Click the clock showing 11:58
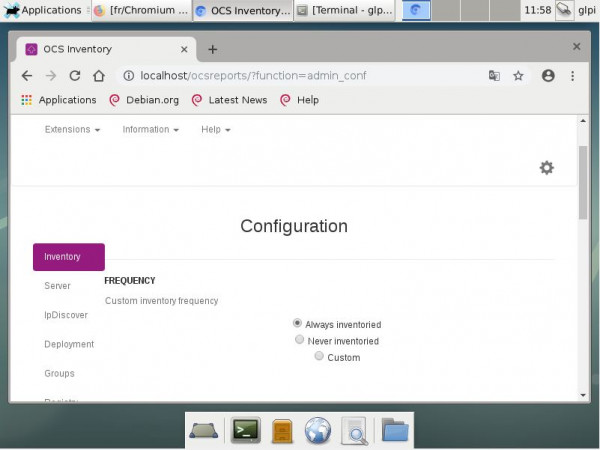Viewport: 600px width, 450px height. tap(538, 10)
